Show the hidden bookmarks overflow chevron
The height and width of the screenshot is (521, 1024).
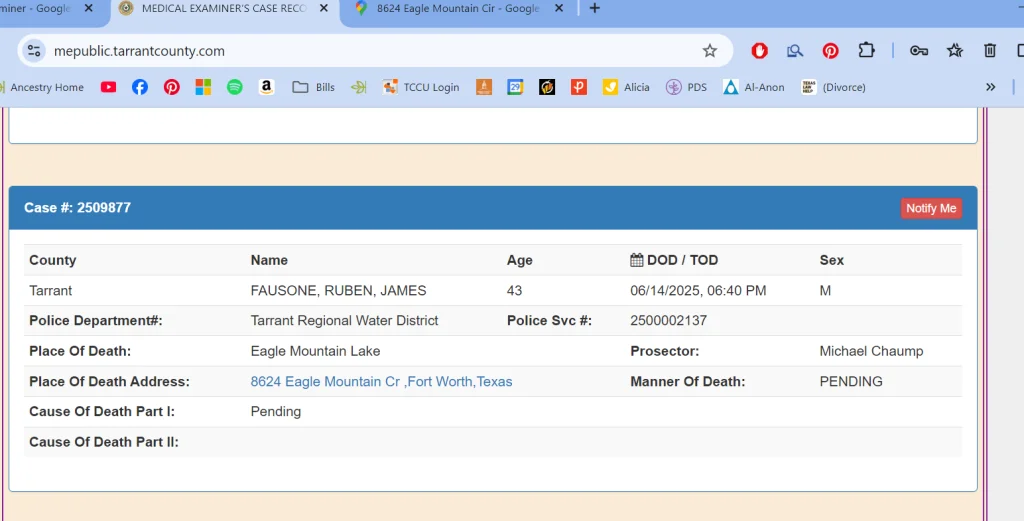990,87
